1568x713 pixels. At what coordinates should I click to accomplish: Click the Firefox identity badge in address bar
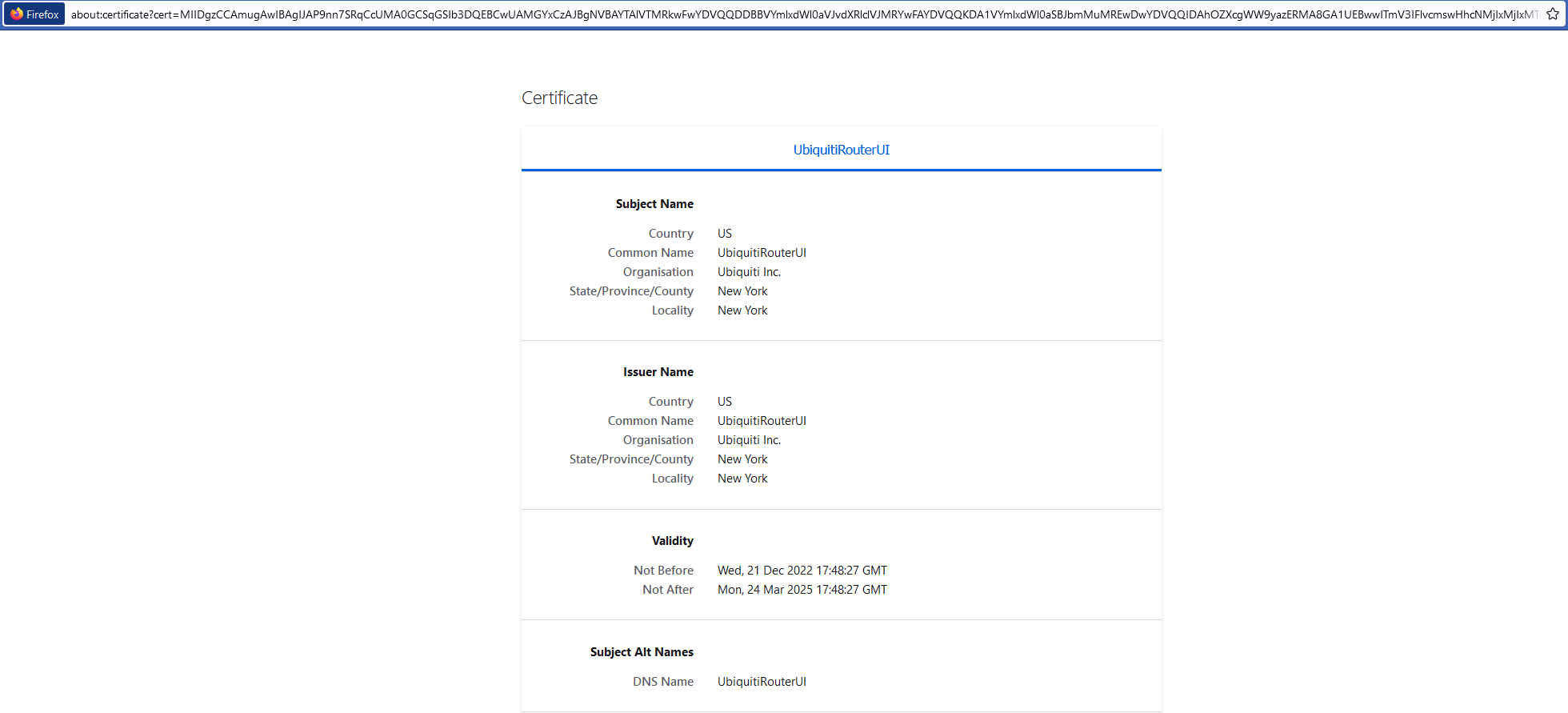coord(34,14)
